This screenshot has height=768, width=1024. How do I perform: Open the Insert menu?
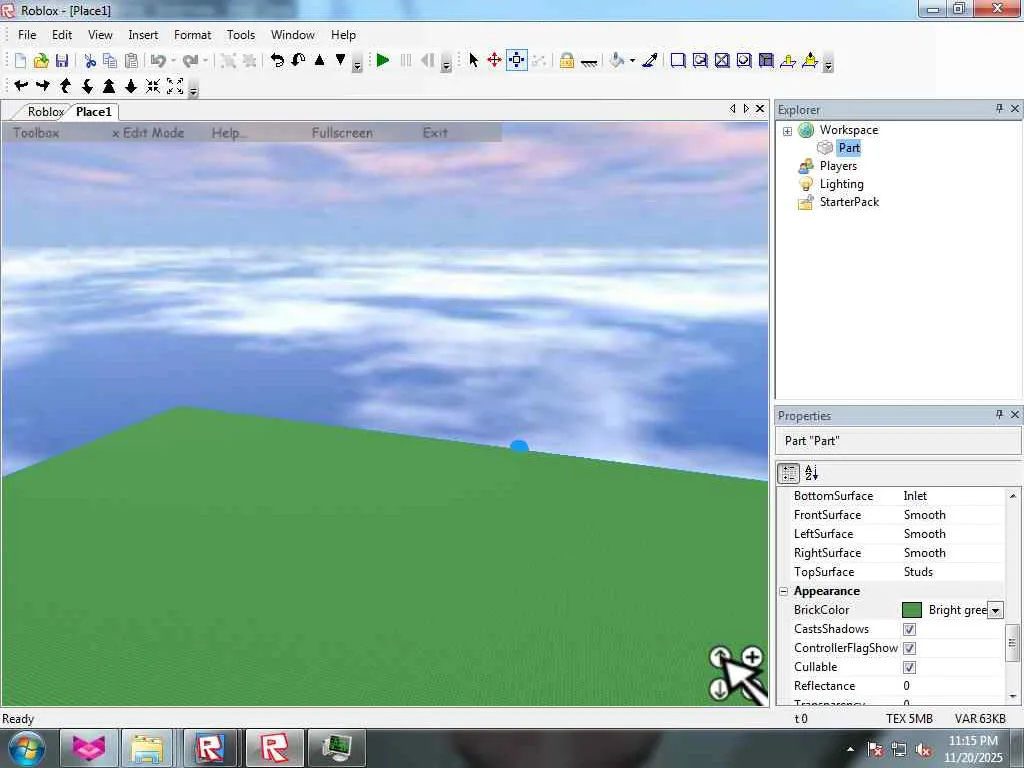pos(143,35)
